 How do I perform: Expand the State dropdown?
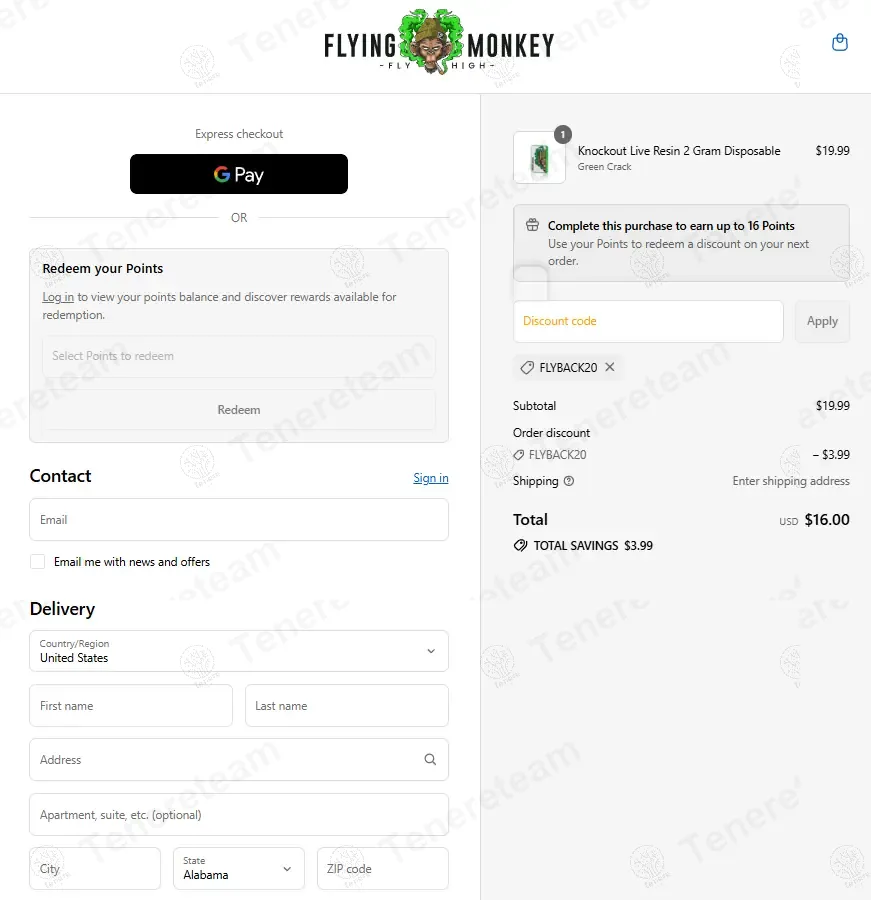pos(239,868)
